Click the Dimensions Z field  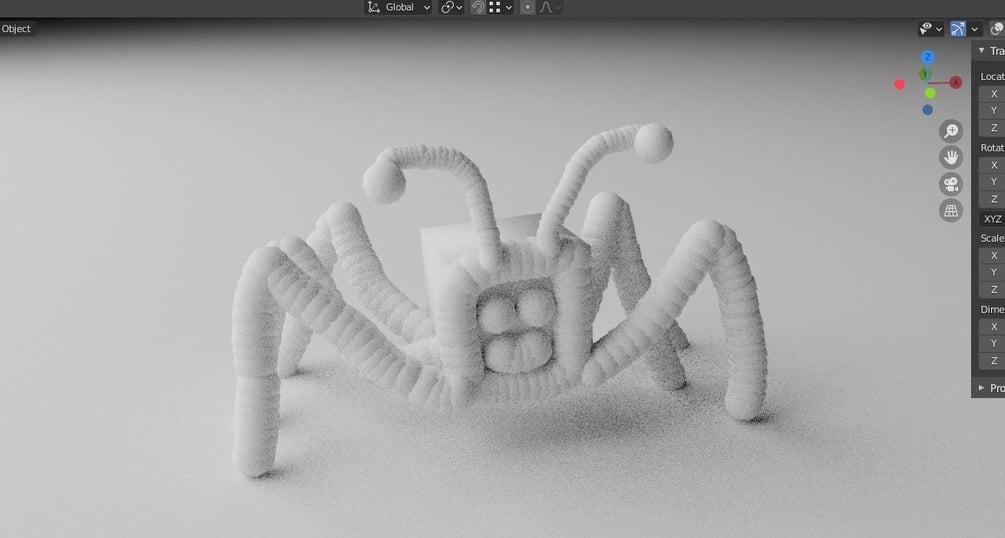[992, 360]
